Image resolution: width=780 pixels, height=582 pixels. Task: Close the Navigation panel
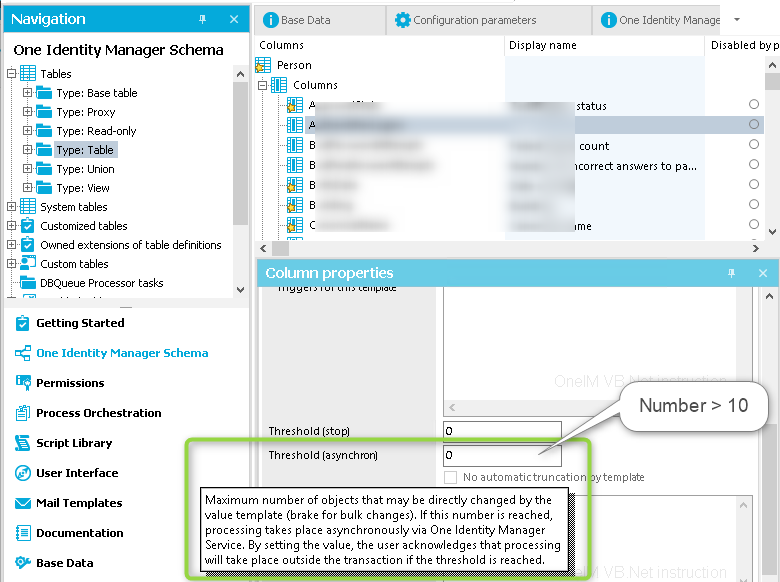[234, 19]
